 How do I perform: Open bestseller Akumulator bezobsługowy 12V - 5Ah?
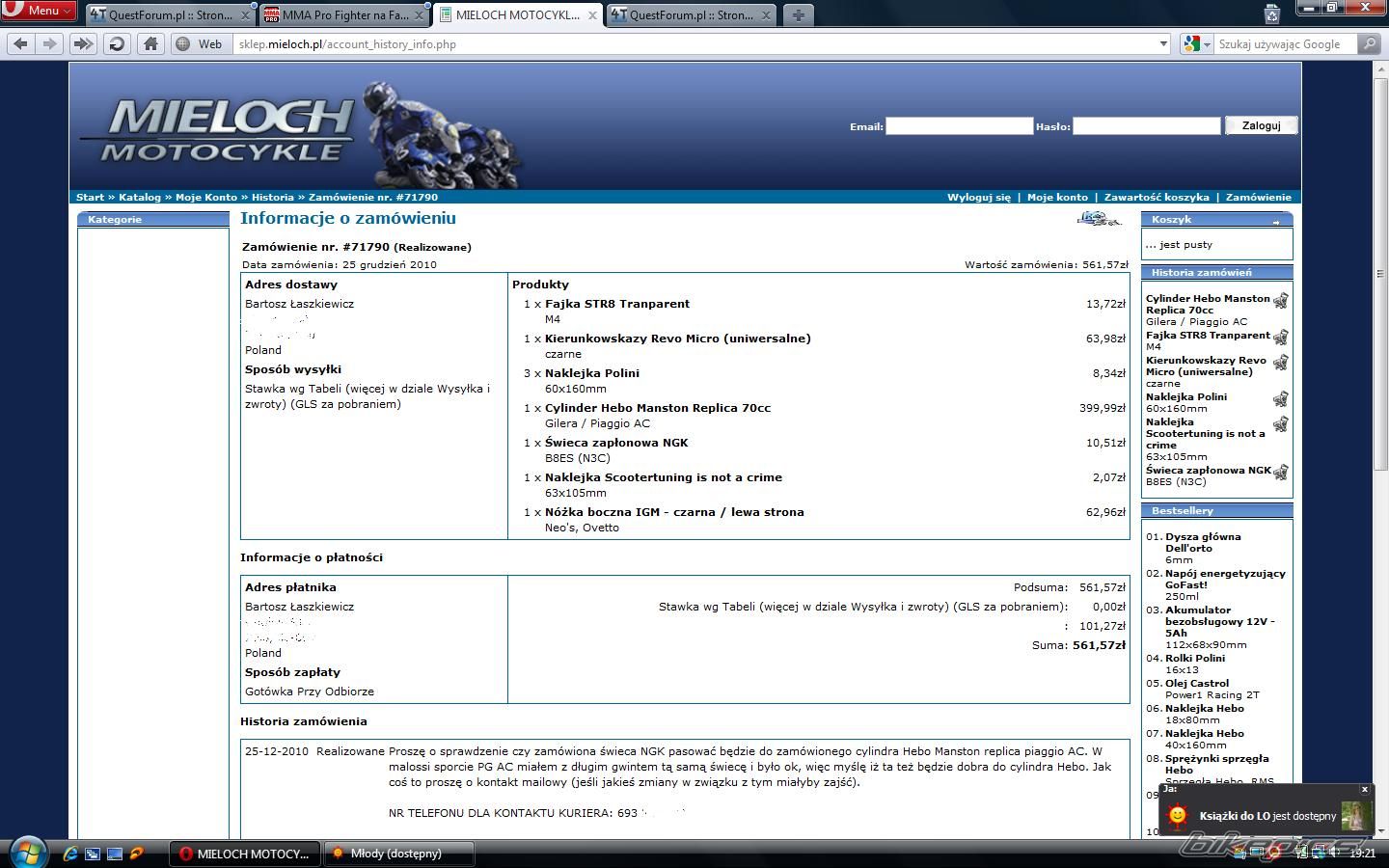[1220, 621]
